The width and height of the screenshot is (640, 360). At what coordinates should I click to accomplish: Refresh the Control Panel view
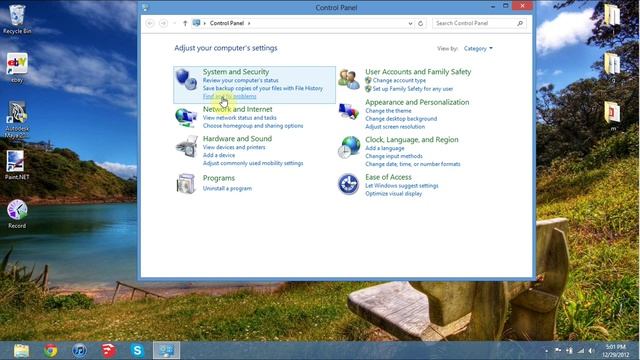pyautogui.click(x=420, y=23)
